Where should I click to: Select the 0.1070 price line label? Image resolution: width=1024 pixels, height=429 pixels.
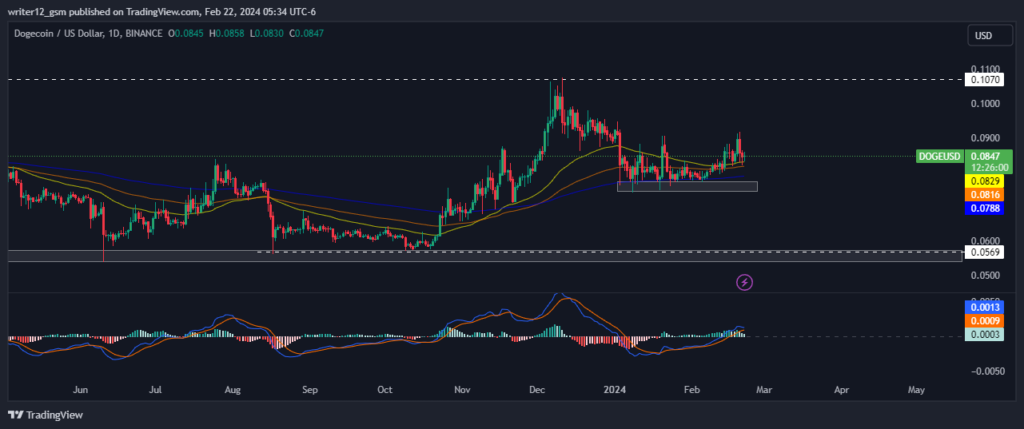[984, 80]
